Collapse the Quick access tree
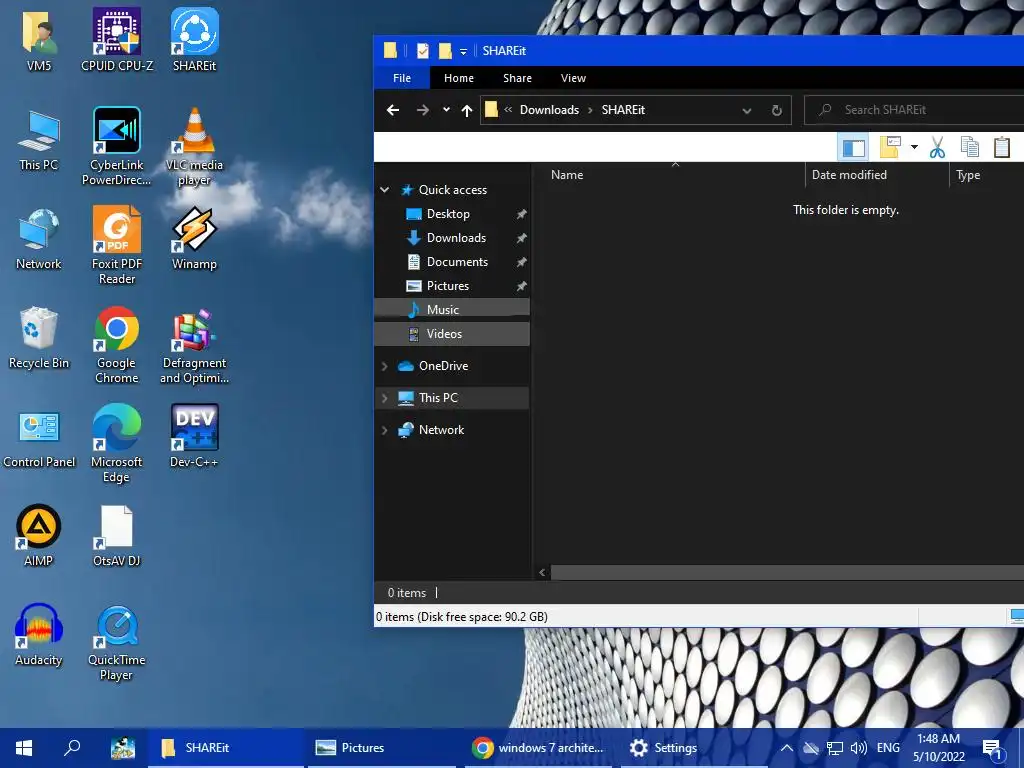The width and height of the screenshot is (1024, 768). (x=385, y=189)
